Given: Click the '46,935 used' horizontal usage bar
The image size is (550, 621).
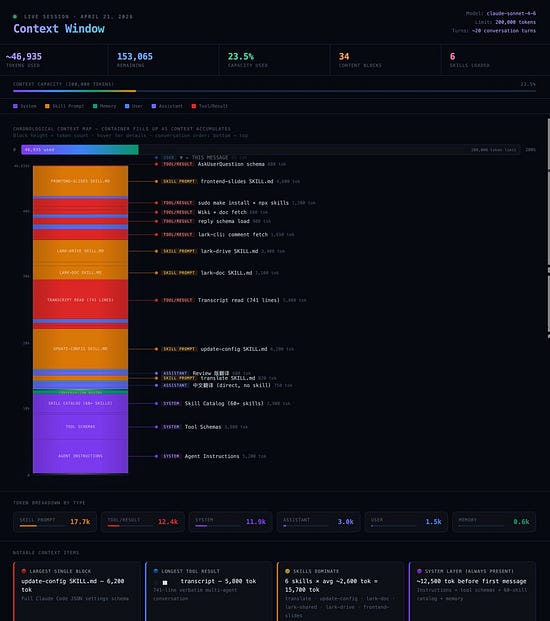Looking at the screenshot, I should [x=80, y=150].
